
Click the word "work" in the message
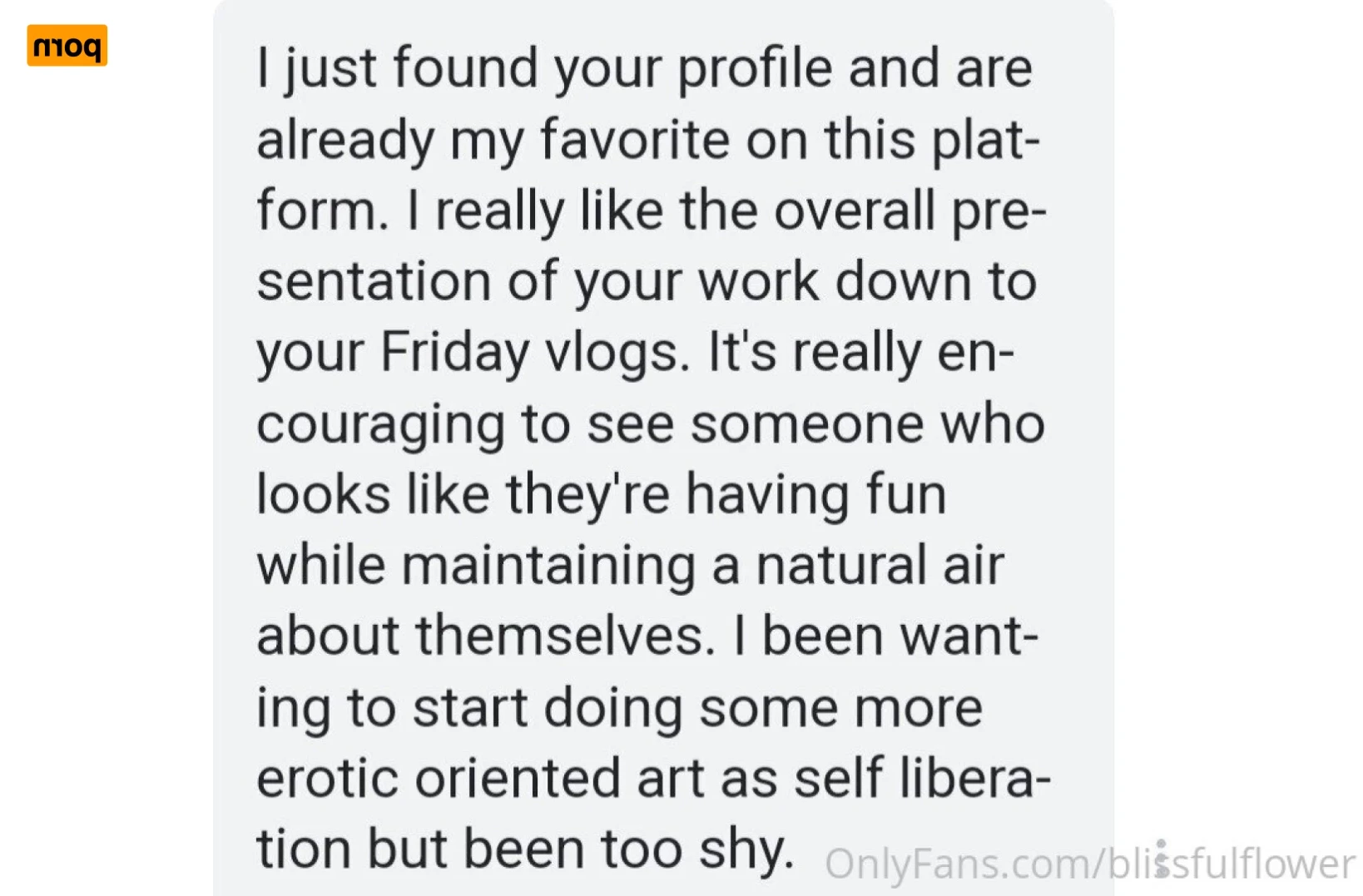[x=758, y=281]
